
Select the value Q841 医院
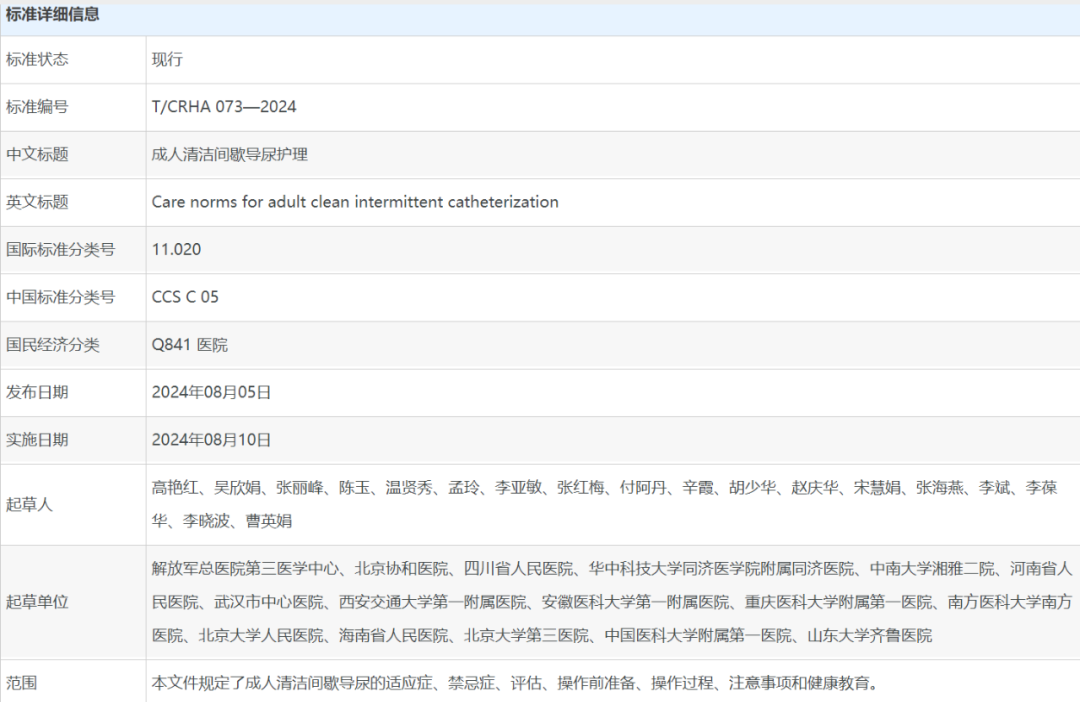(189, 344)
